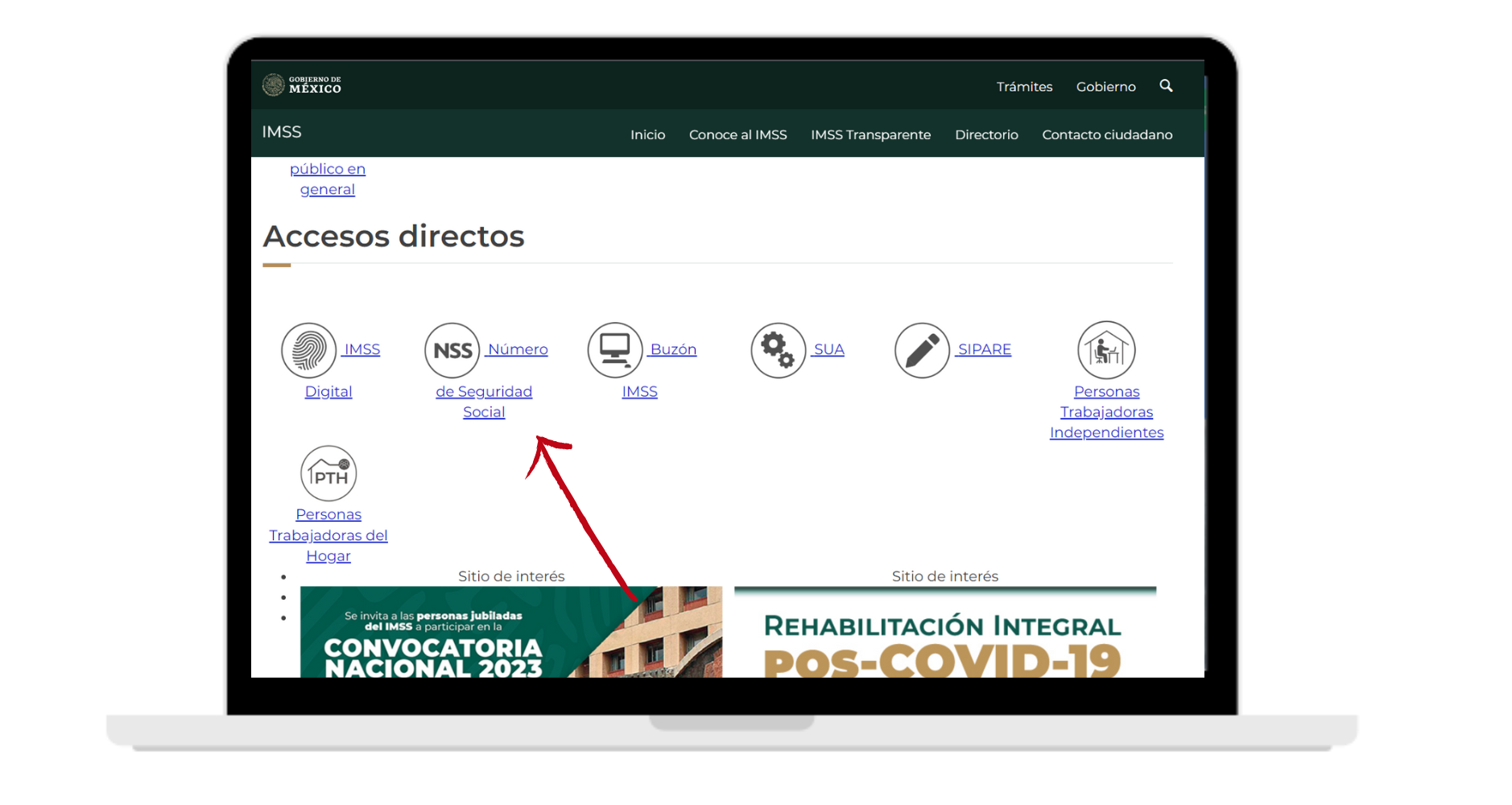The height and width of the screenshot is (805, 1512).
Task: Select the SIPARE pencil icon
Action: click(921, 349)
